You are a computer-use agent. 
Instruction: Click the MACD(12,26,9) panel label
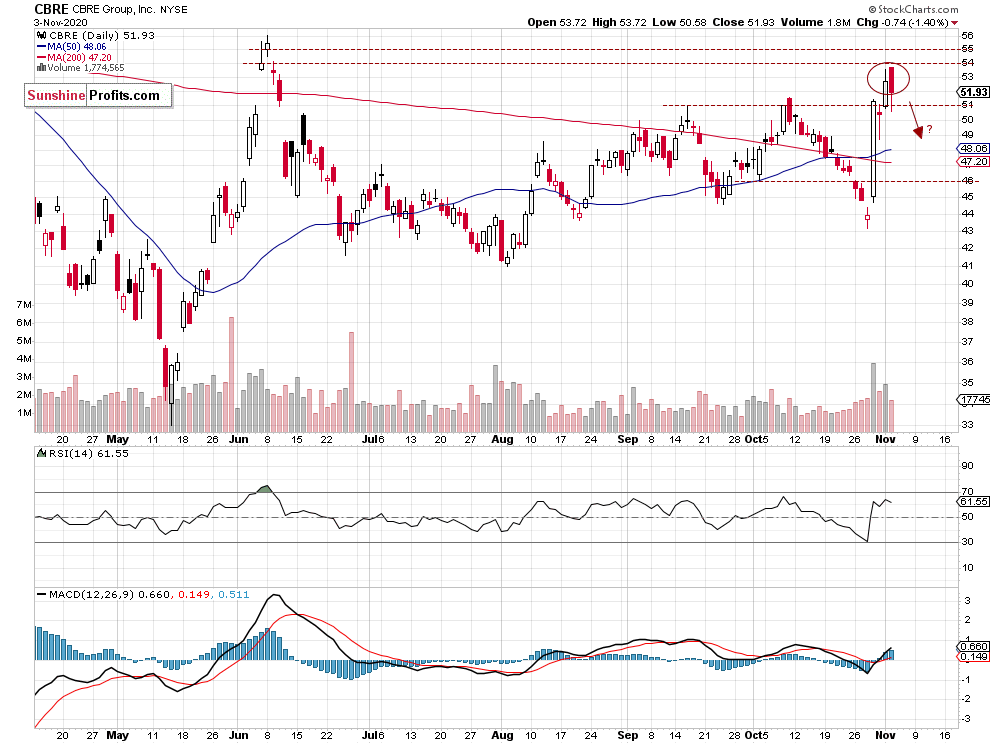(x=92, y=594)
